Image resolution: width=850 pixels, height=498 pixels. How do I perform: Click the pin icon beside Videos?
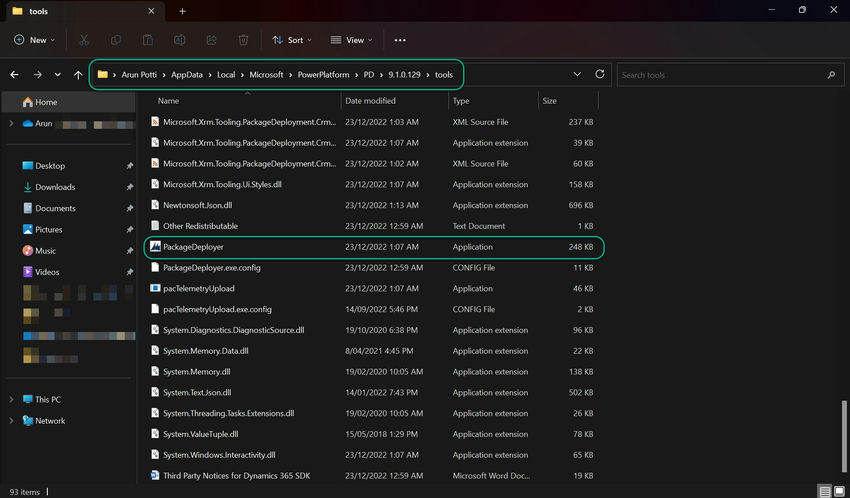[x=130, y=272]
